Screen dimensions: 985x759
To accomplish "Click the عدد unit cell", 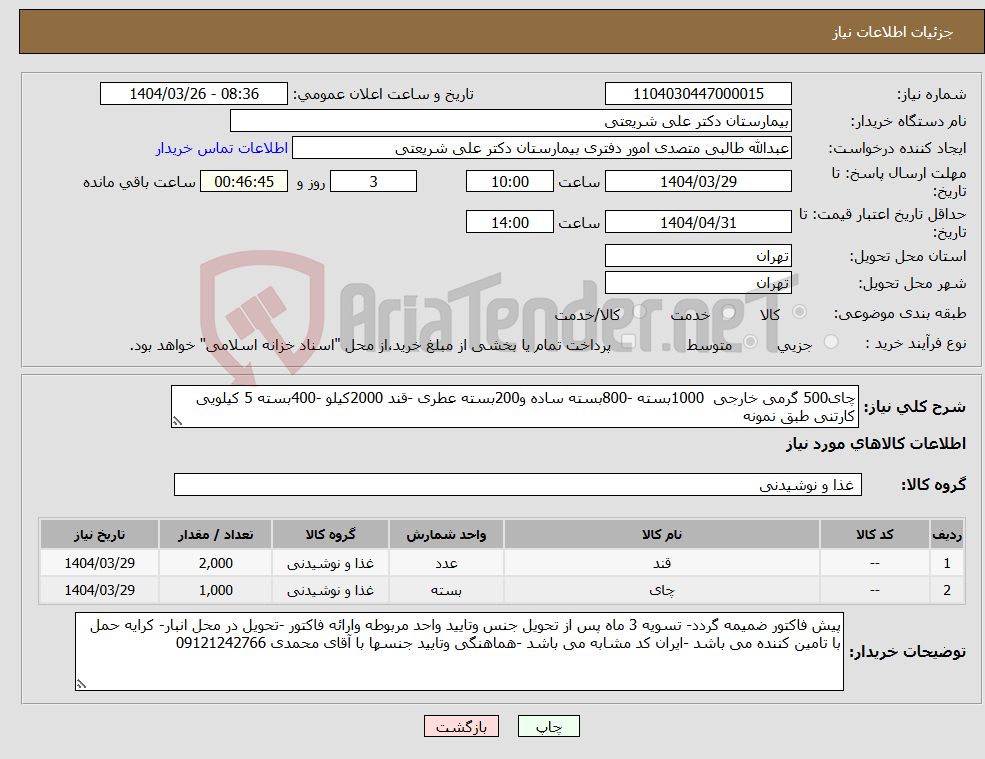I will pyautogui.click(x=446, y=563).
